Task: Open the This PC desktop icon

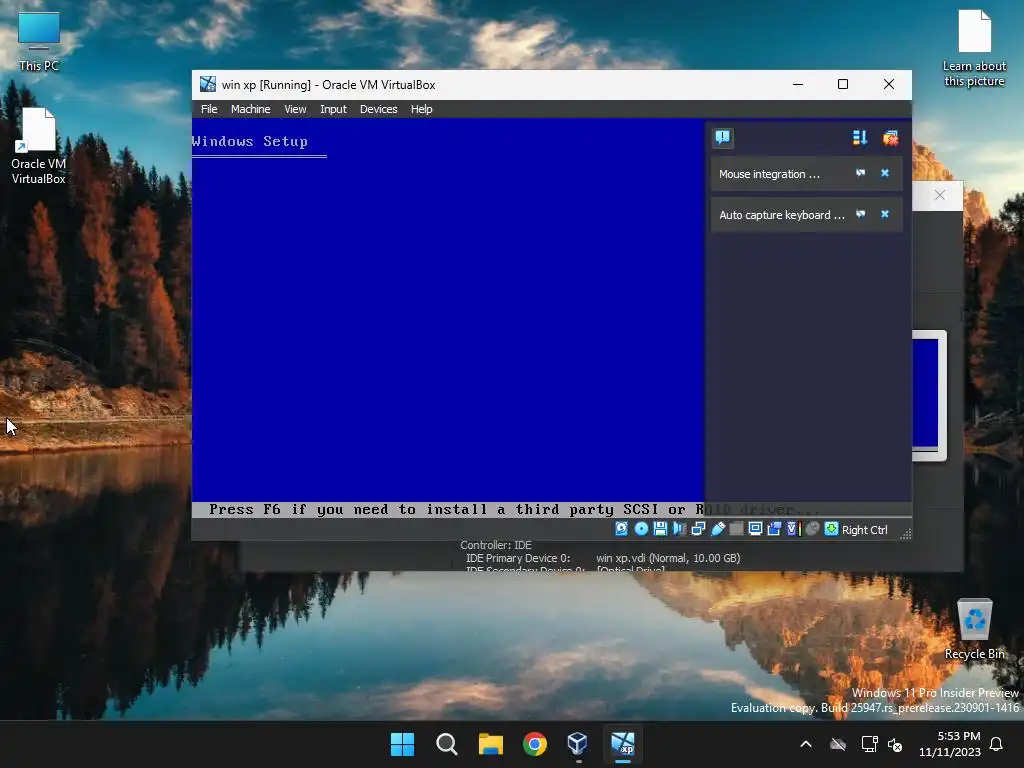Action: (39, 42)
